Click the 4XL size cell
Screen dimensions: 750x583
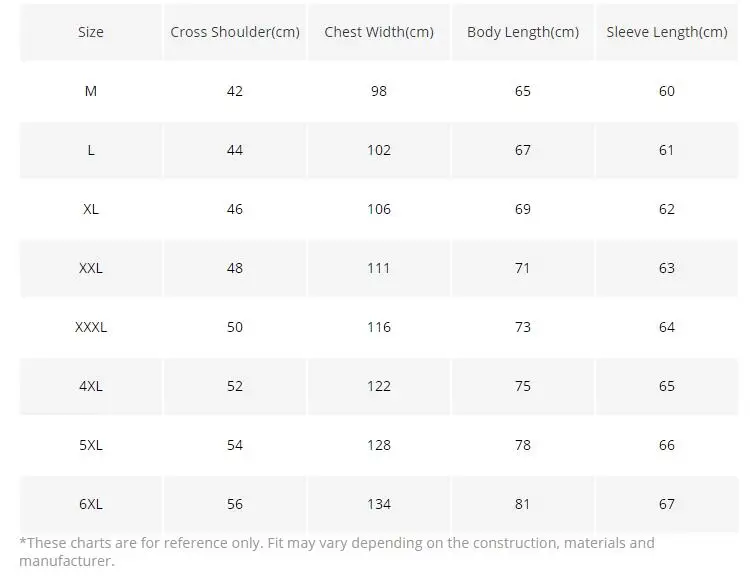[x=91, y=386]
